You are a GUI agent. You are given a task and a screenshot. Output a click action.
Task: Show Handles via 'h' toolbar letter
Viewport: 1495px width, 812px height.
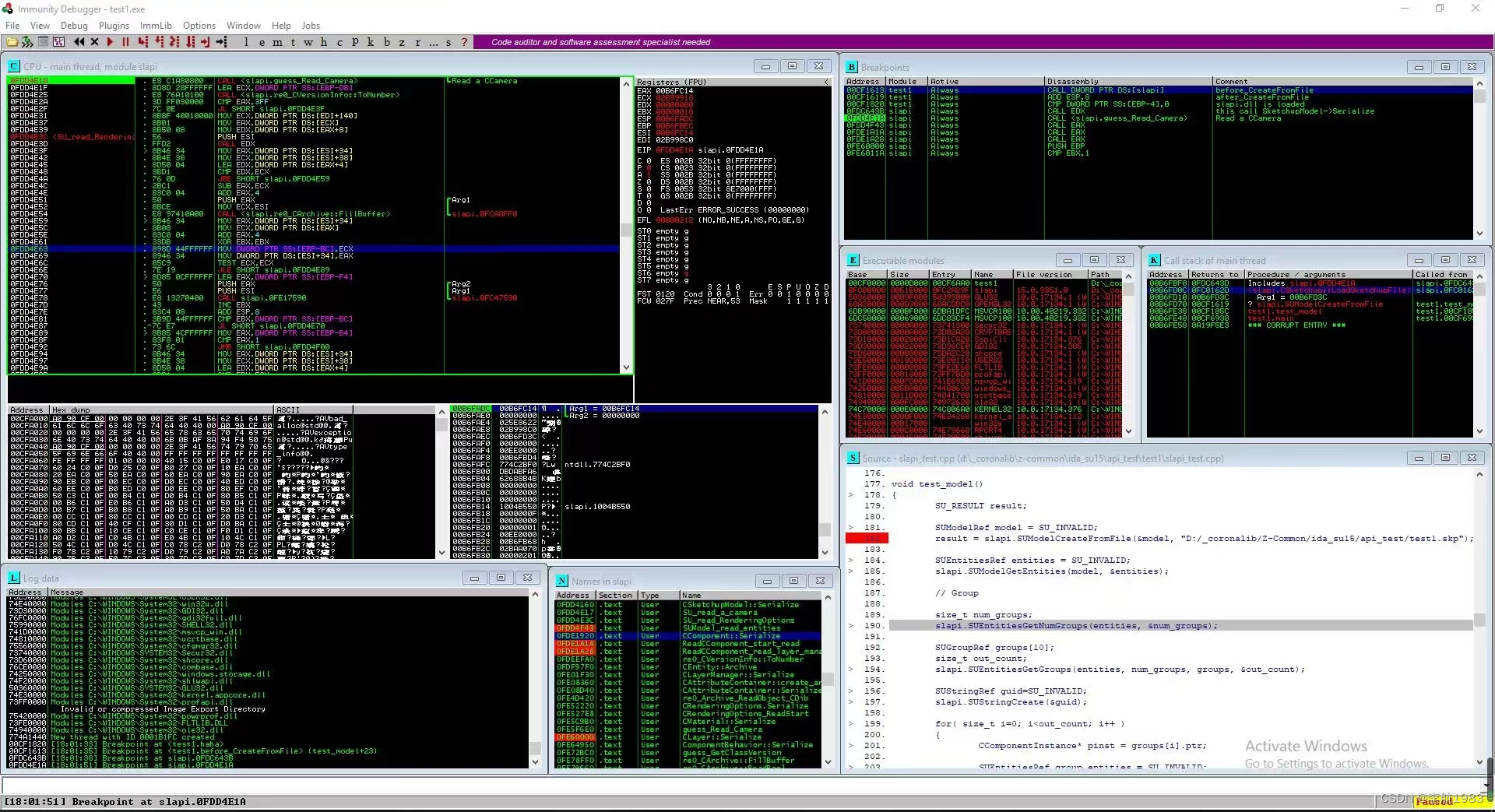coord(324,42)
